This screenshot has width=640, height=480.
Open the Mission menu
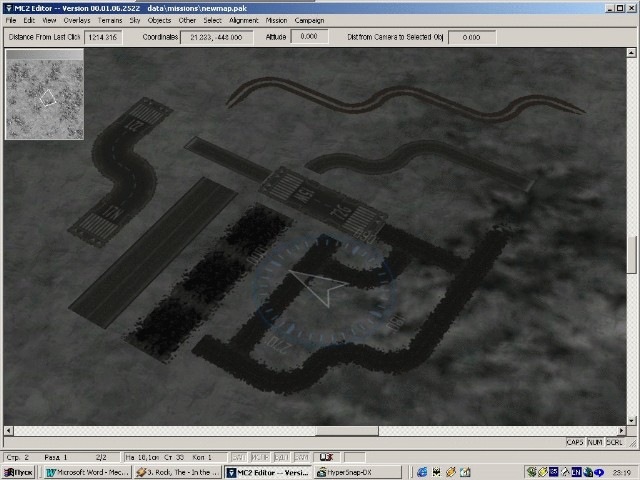coord(276,20)
